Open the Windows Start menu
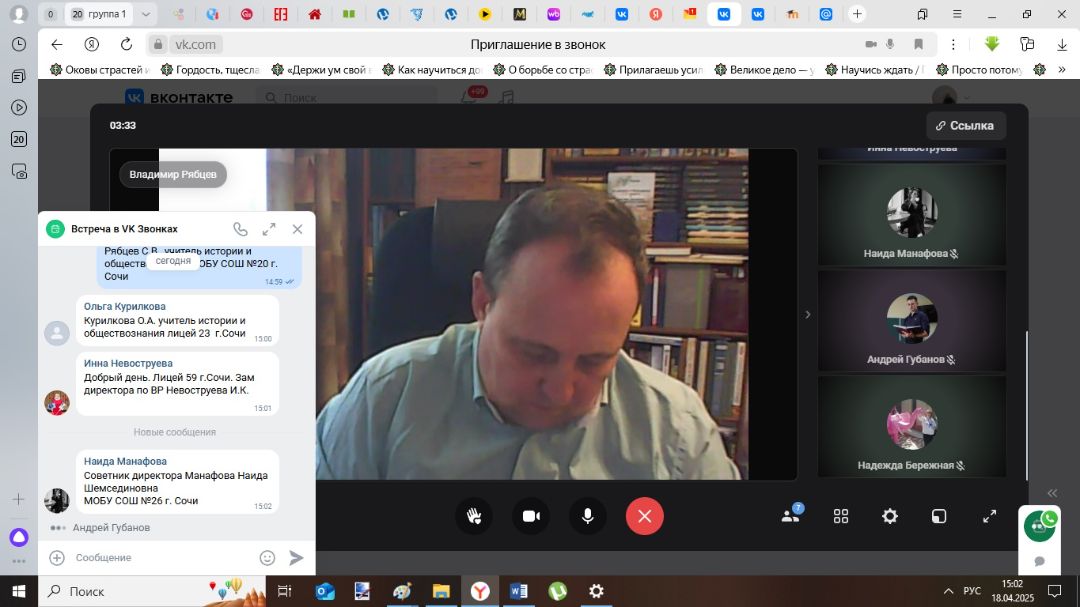 point(19,591)
